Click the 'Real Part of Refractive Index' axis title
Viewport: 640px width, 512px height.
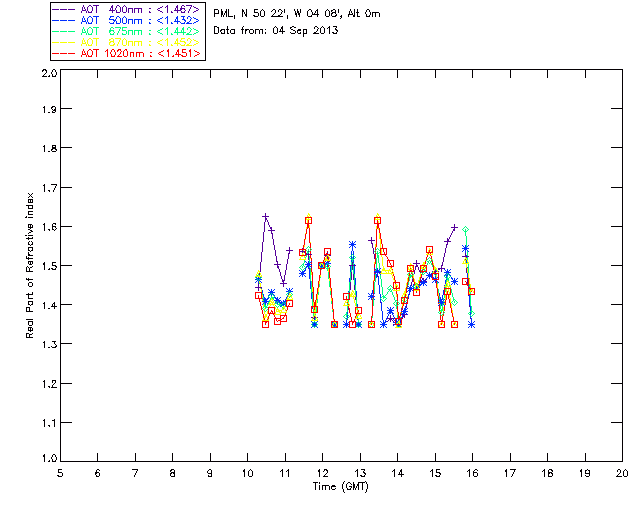point(30,265)
